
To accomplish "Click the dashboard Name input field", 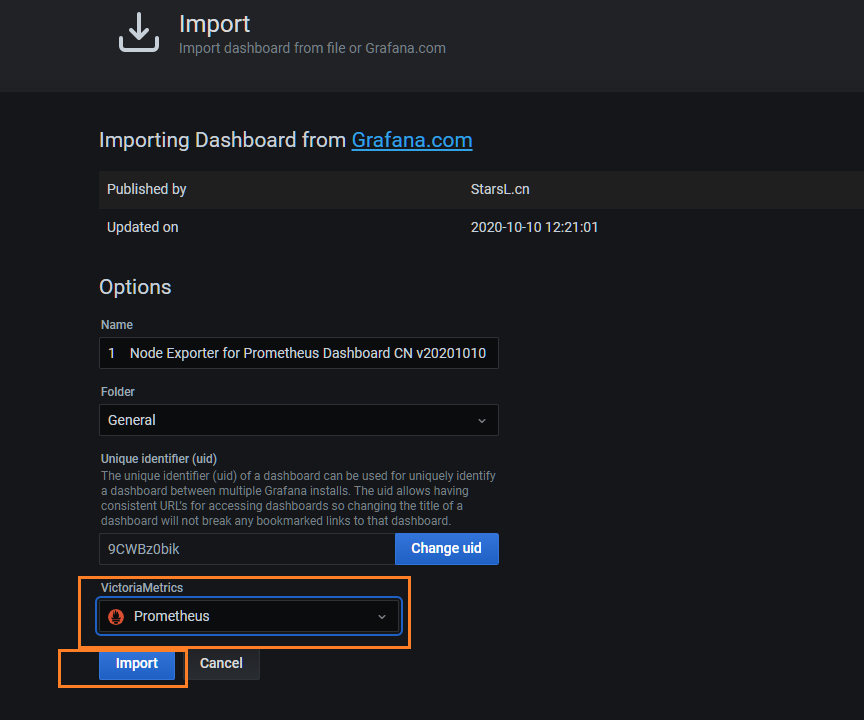I will tap(299, 353).
